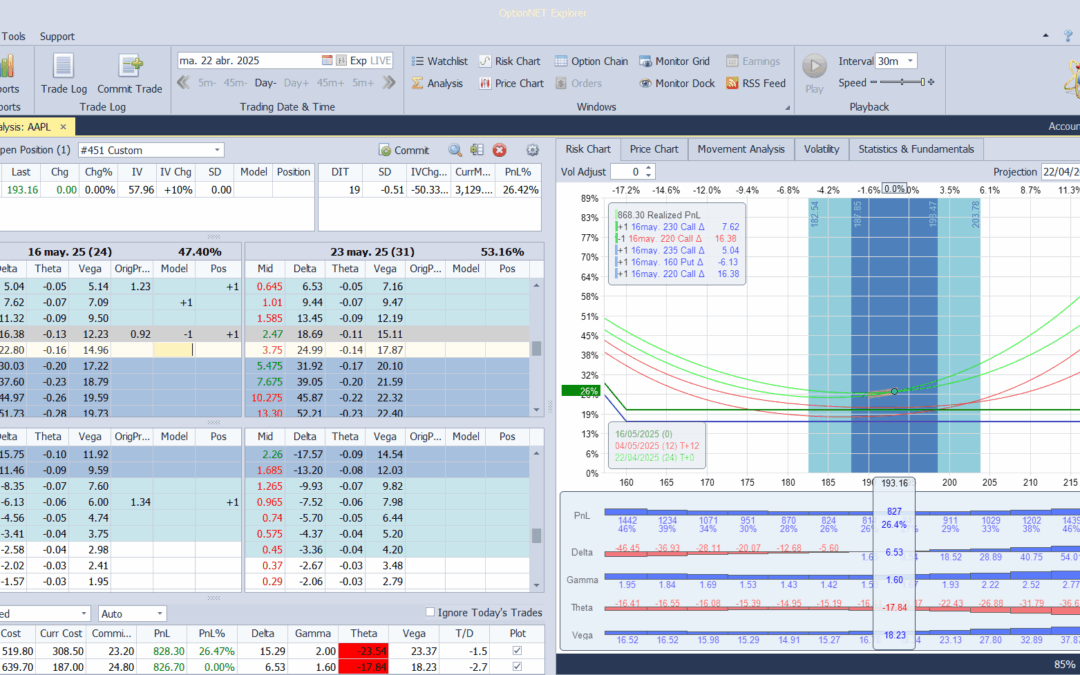Click the magnifier search icon
This screenshot has height=675, width=1080.
click(x=455, y=150)
